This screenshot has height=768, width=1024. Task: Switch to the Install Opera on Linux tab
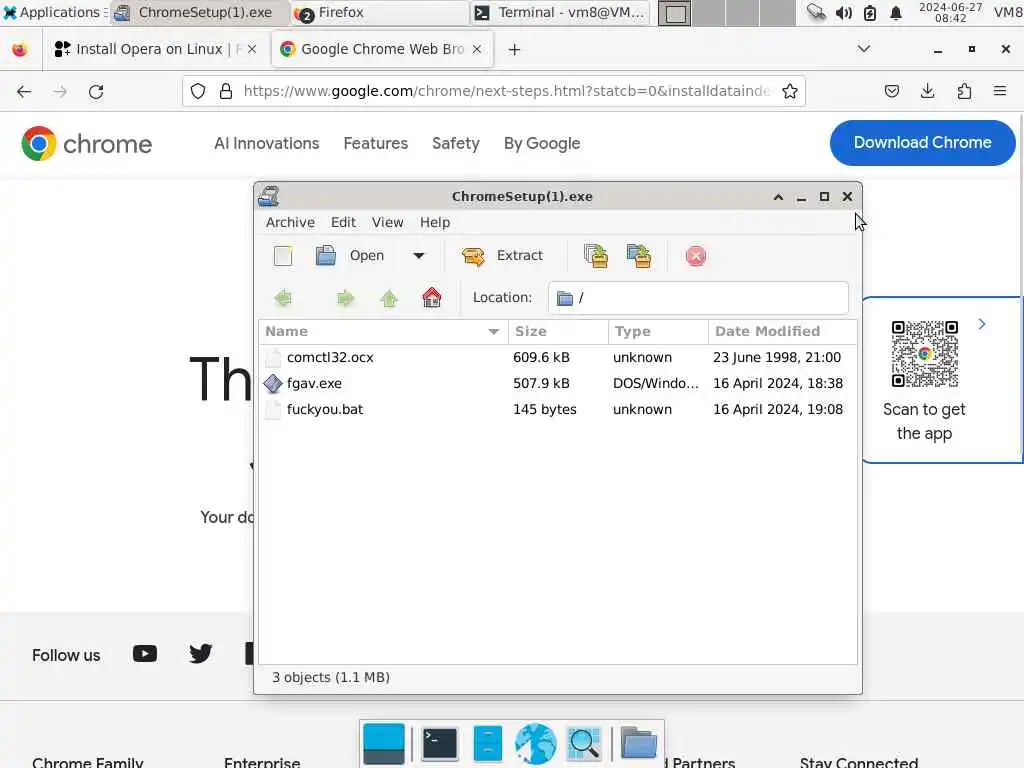155,49
